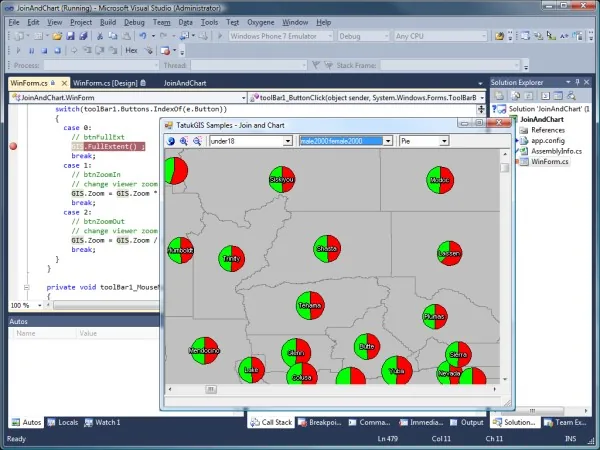Click the Open File folder icon
The height and width of the screenshot is (450, 600).
point(57,36)
